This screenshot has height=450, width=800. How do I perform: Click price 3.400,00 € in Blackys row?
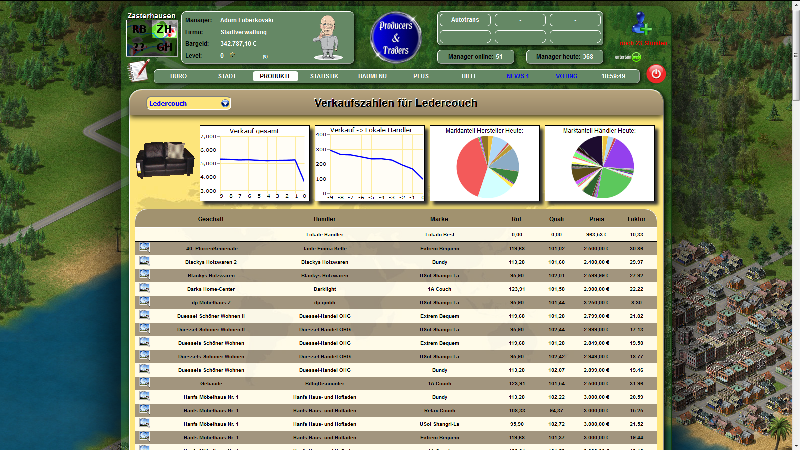(596, 262)
